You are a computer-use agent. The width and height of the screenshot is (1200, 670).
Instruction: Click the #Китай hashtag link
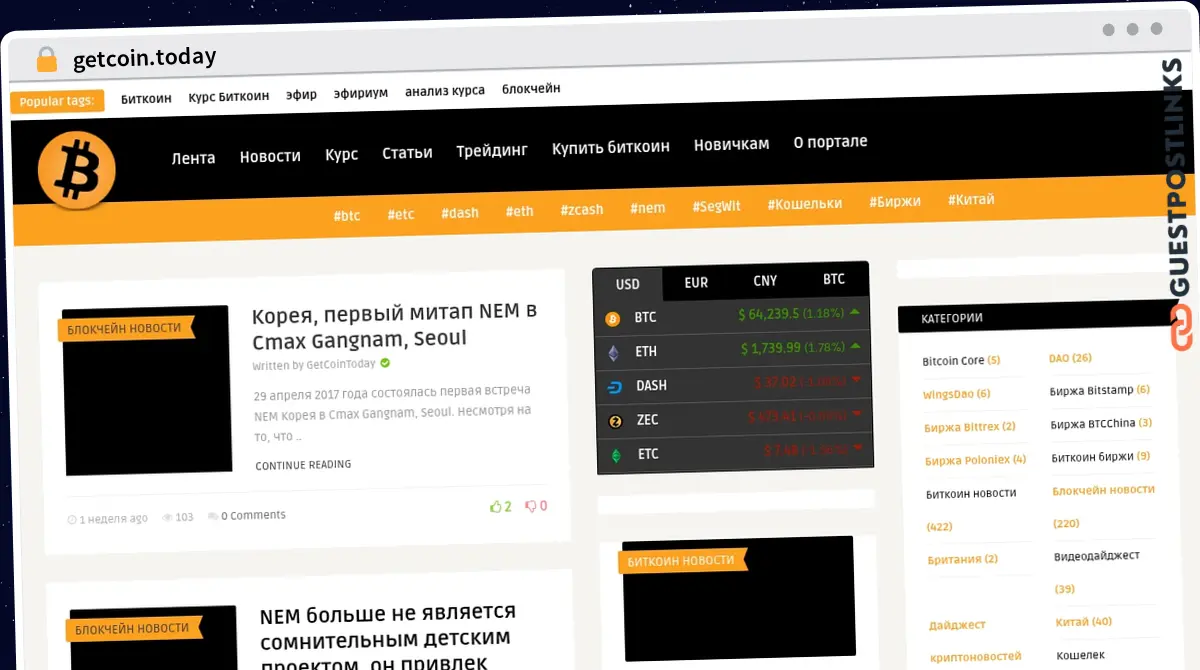click(971, 199)
